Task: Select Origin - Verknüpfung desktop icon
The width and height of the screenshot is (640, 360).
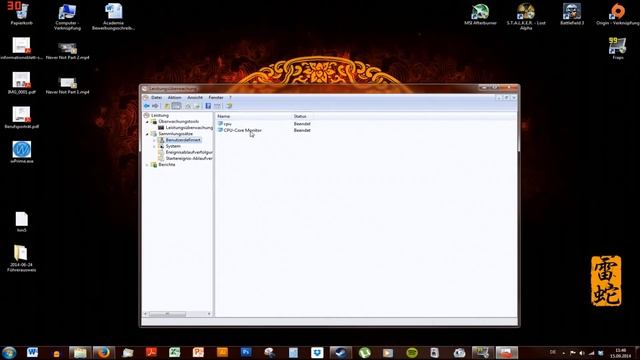Action: click(x=618, y=14)
